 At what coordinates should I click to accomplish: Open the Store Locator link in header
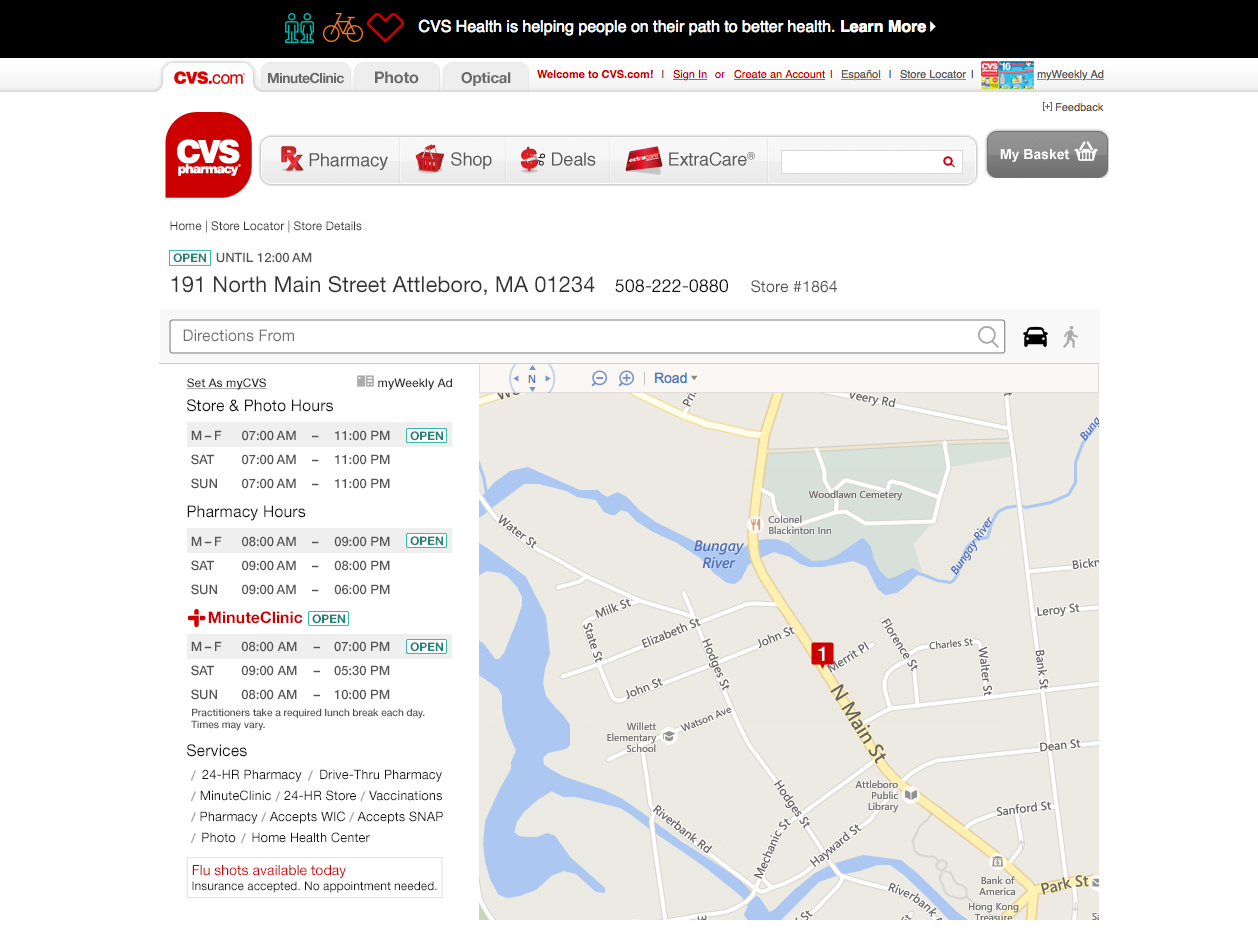(933, 74)
